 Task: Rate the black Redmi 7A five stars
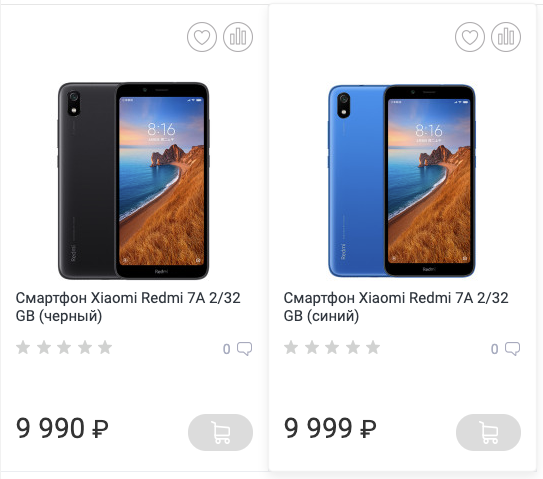coord(105,347)
